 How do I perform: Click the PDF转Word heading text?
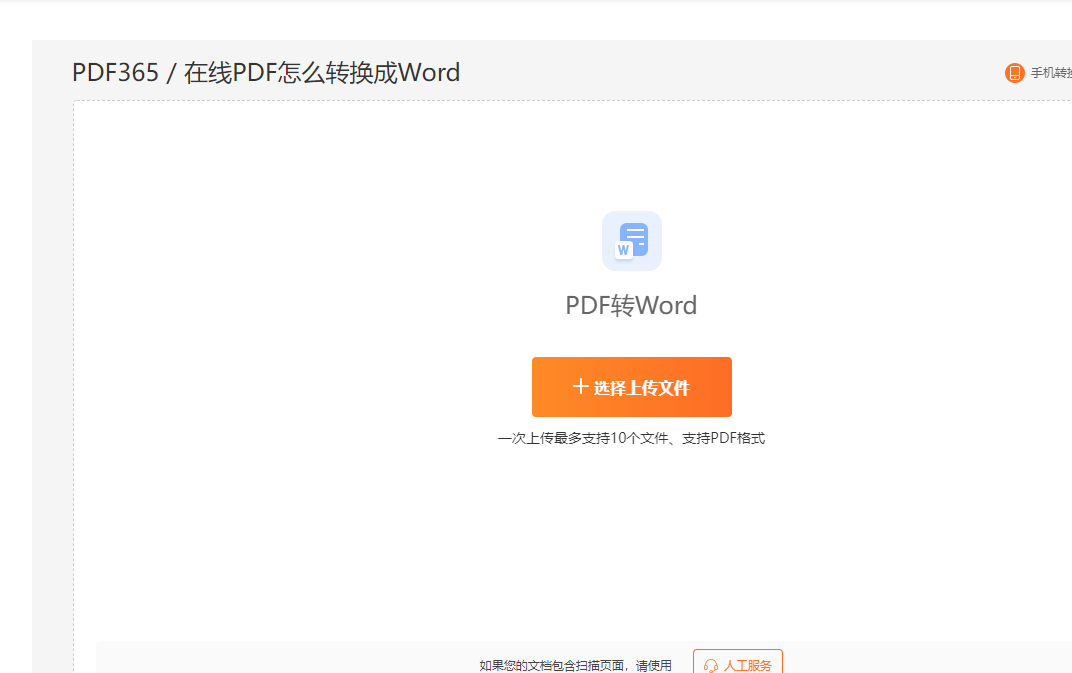(631, 305)
